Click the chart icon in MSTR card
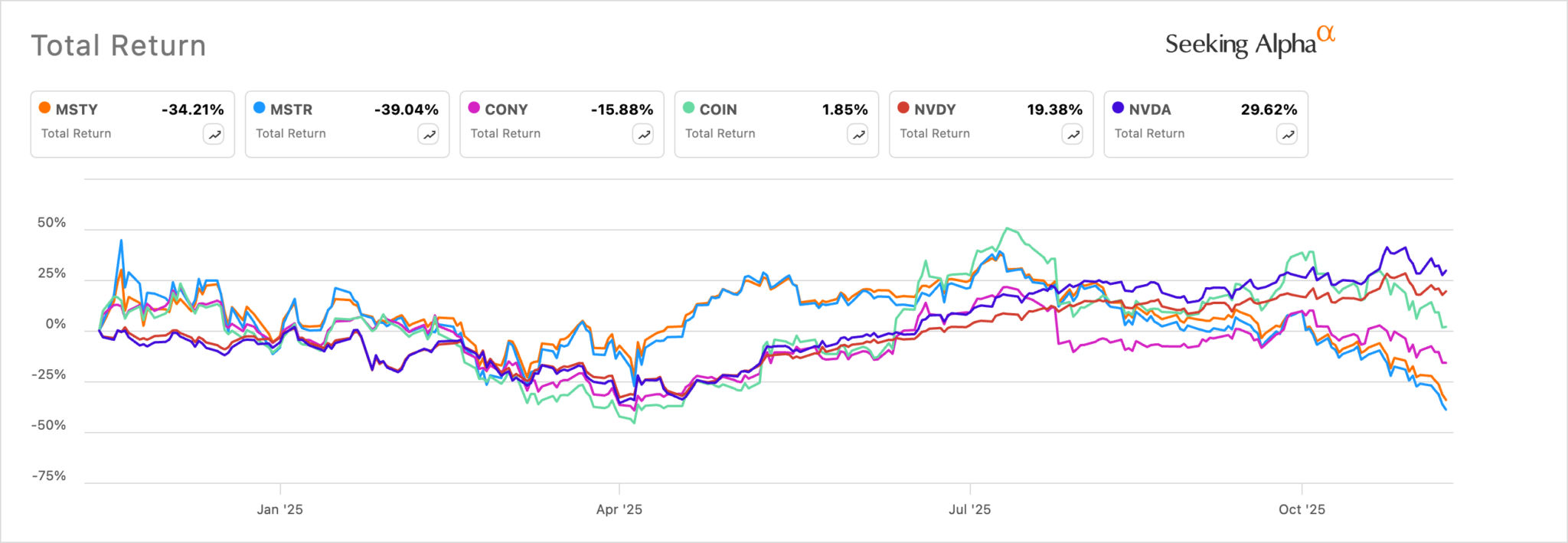The width and height of the screenshot is (1568, 543). [429, 135]
